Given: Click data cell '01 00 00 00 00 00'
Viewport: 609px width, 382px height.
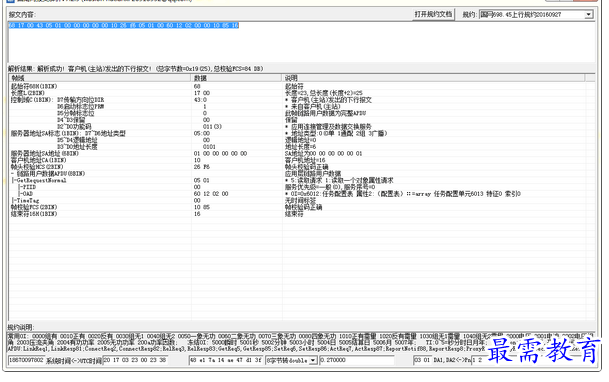Looking at the screenshot, I should point(221,154).
